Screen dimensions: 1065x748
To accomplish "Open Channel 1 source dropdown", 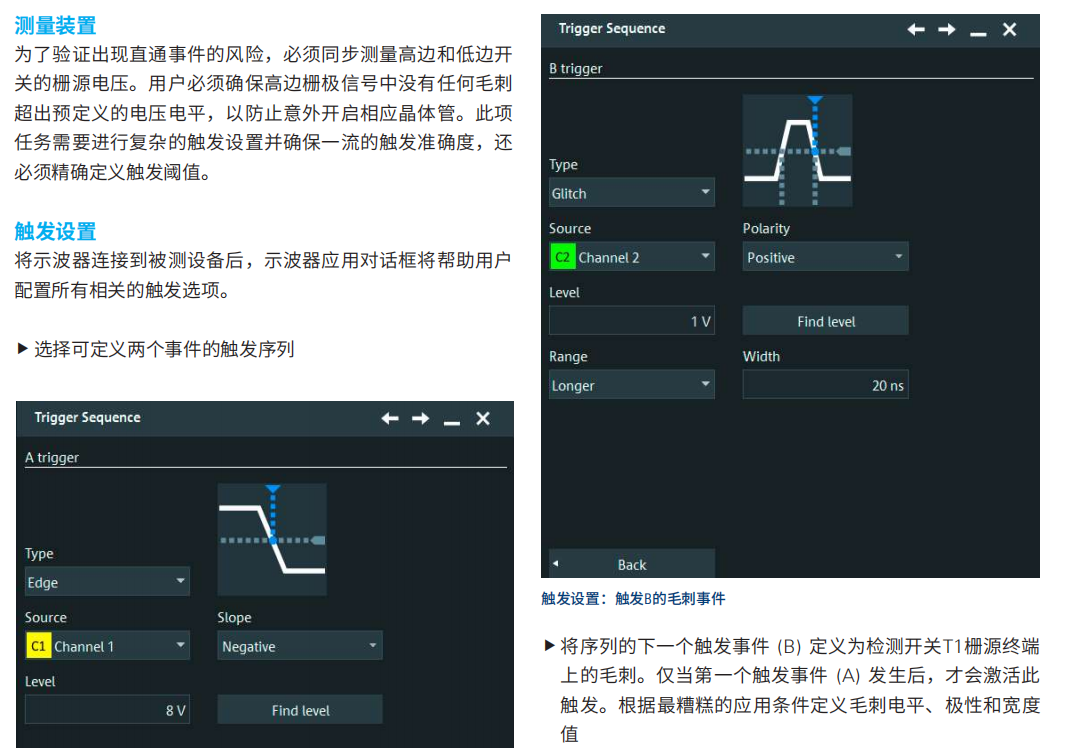I will click(x=107, y=646).
